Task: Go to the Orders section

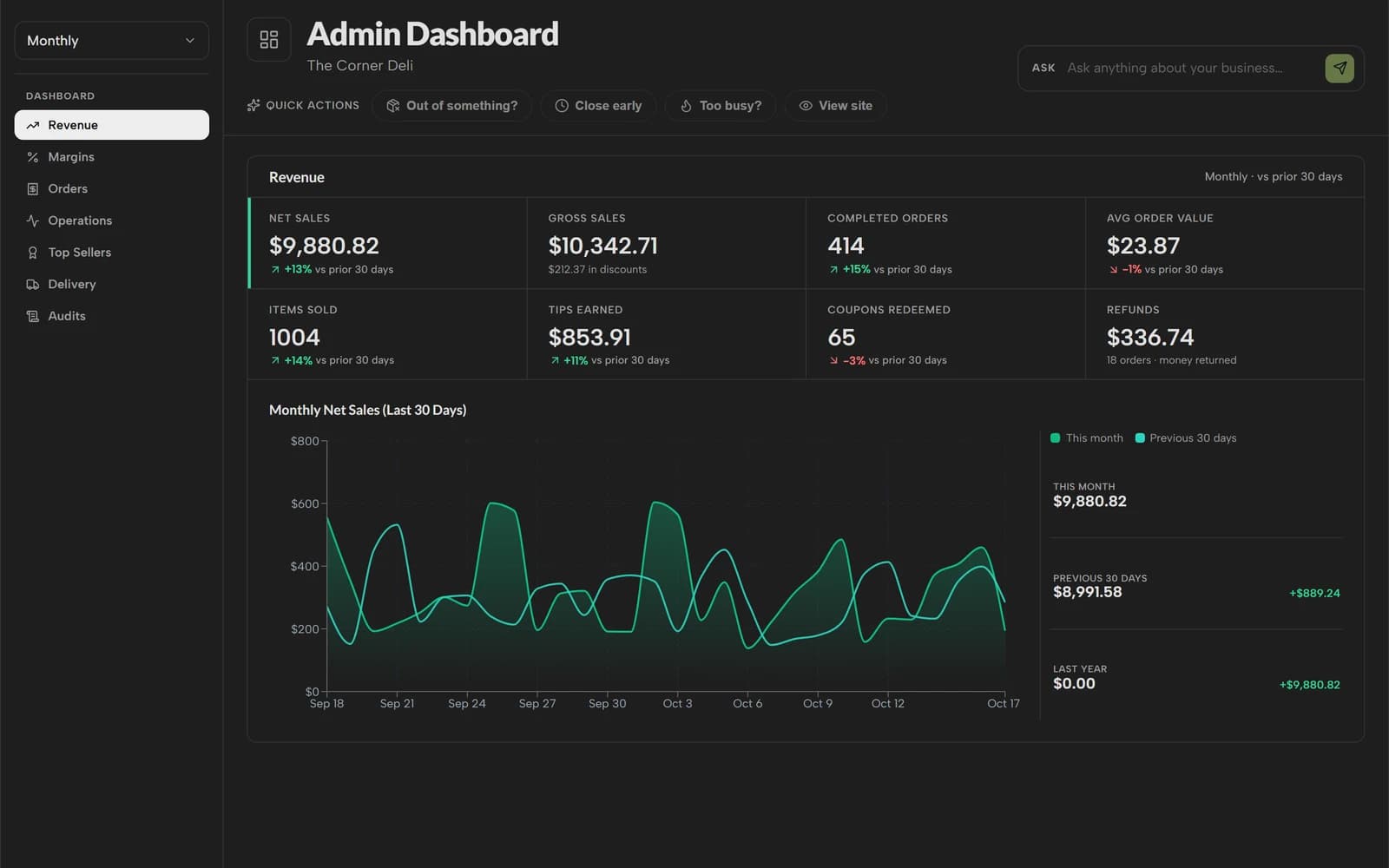Action: coord(112,188)
